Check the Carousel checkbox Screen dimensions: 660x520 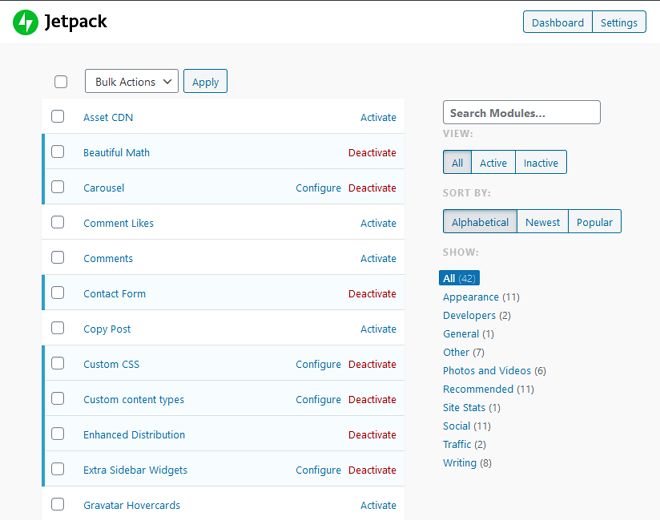58,187
